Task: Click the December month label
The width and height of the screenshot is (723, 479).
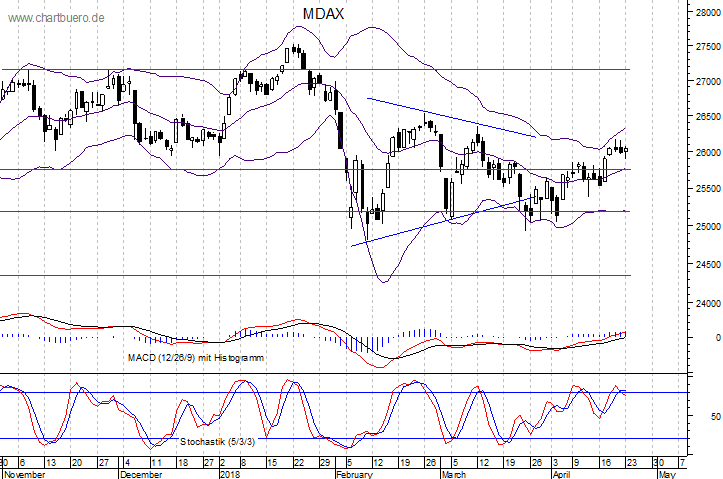Action: [141, 474]
